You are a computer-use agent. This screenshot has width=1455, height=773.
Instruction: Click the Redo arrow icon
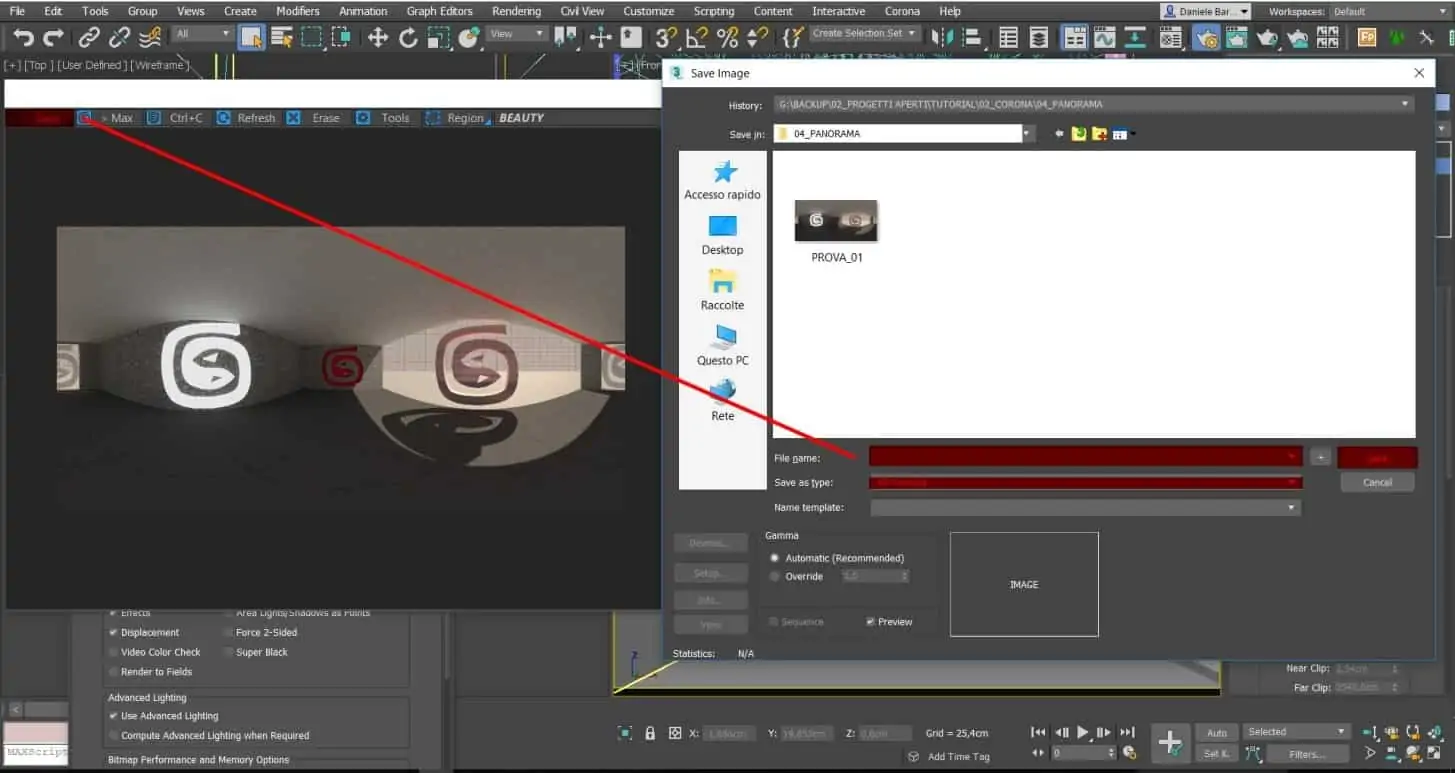tap(53, 38)
